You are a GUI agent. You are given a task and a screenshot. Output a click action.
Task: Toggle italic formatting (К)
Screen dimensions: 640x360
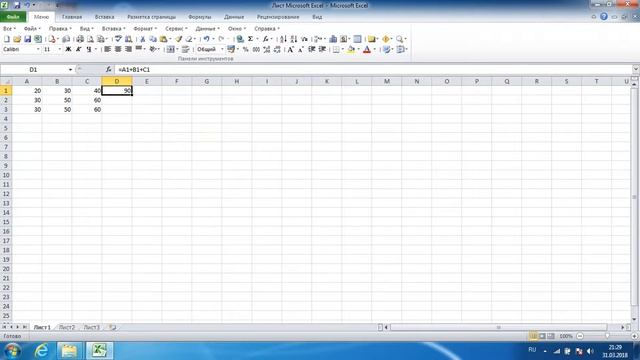tap(78, 49)
